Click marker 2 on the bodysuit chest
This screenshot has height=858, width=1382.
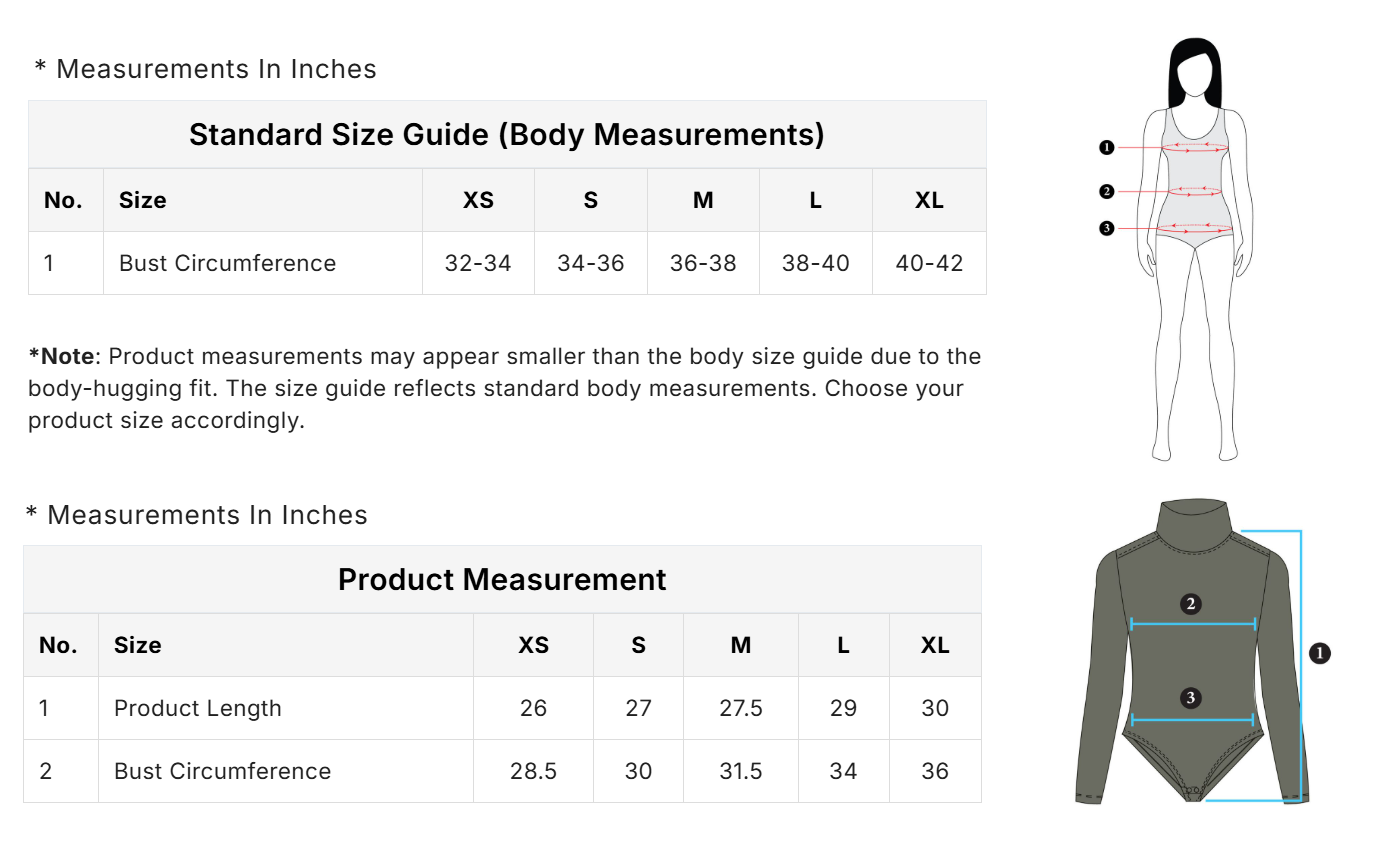point(1190,603)
